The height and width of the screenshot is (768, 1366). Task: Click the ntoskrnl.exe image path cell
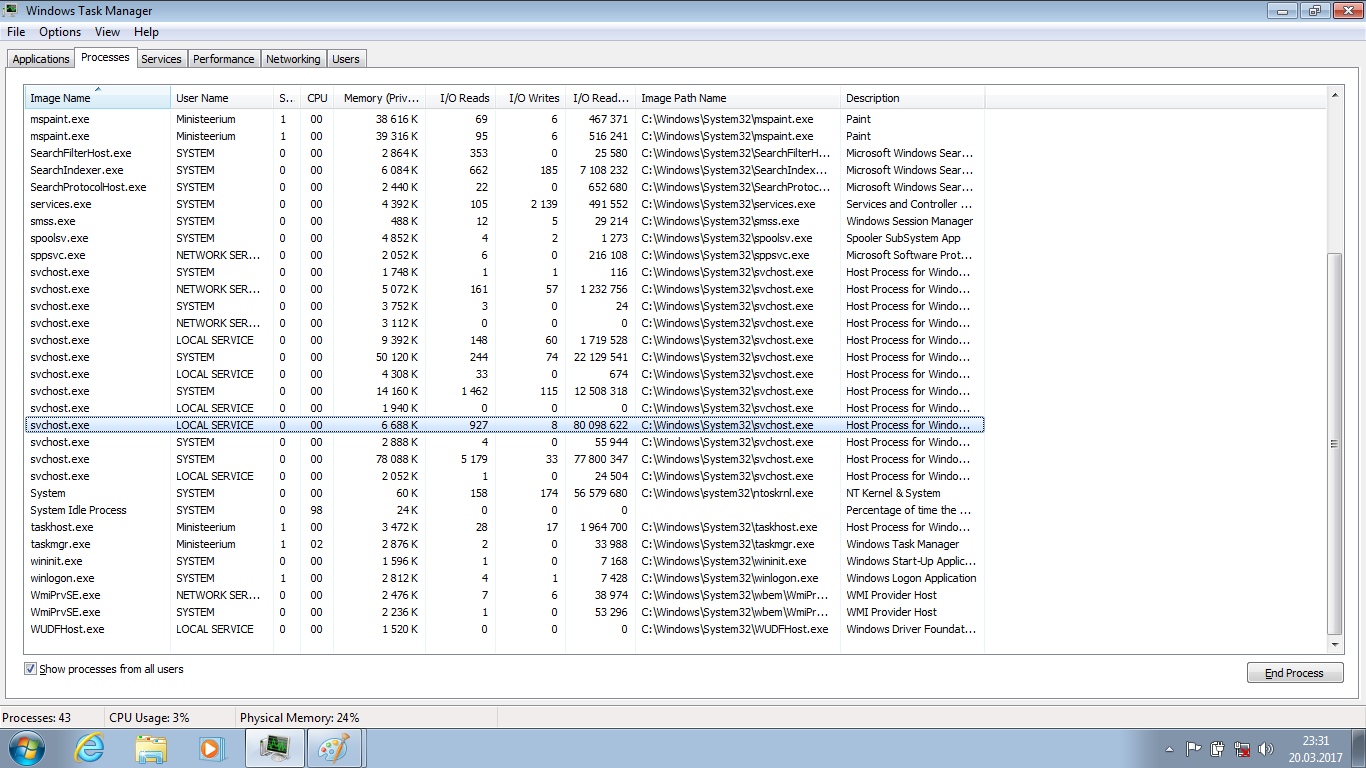[727, 493]
